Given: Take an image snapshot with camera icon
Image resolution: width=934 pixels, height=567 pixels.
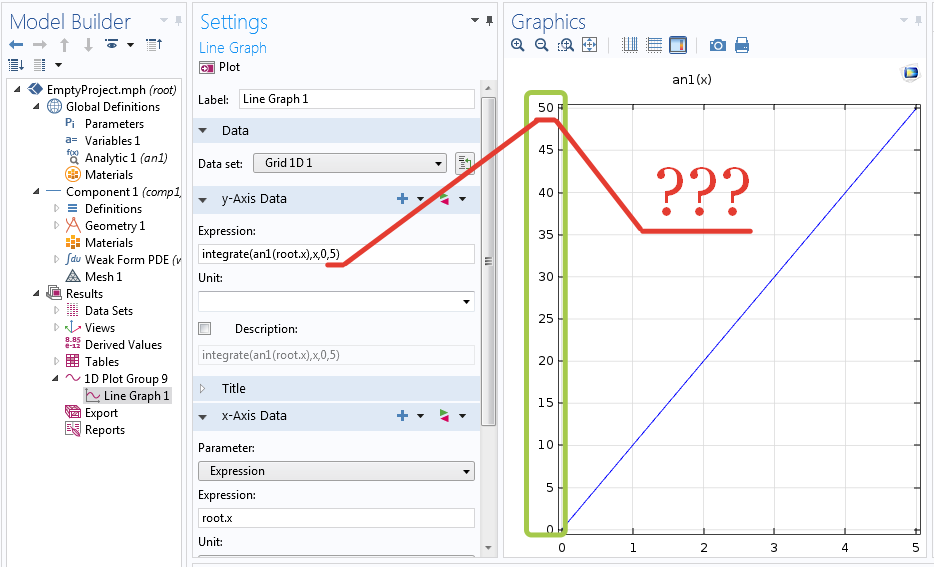Looking at the screenshot, I should click(x=717, y=45).
